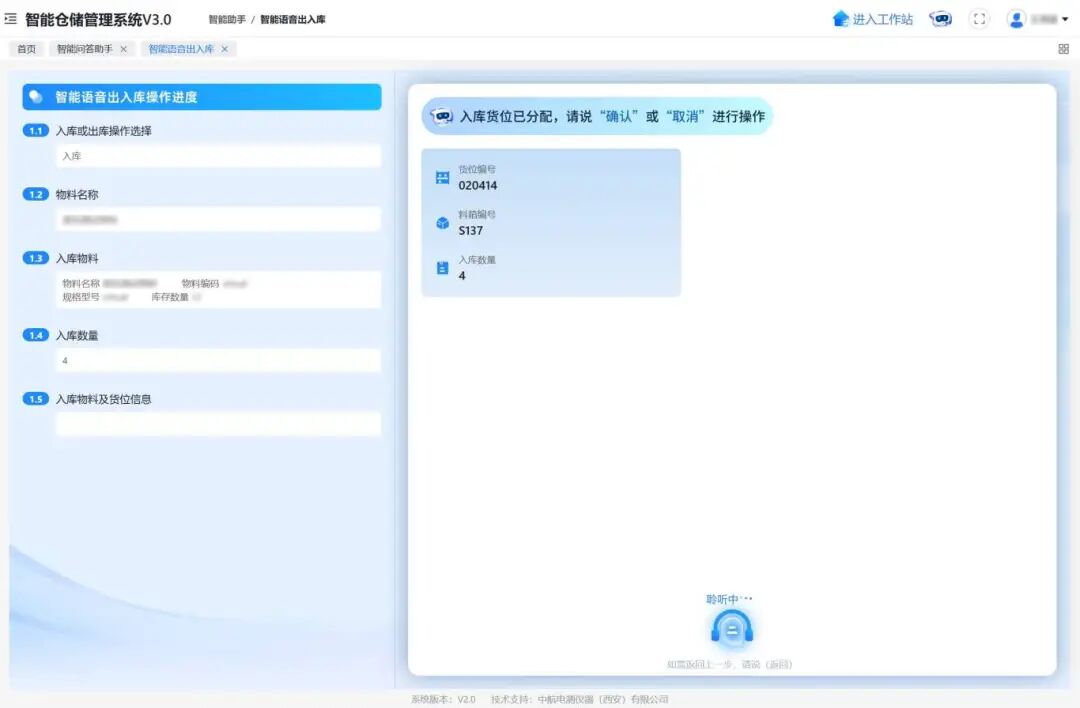
Task: Close the 智能语音出入库 tab
Action: [x=225, y=49]
